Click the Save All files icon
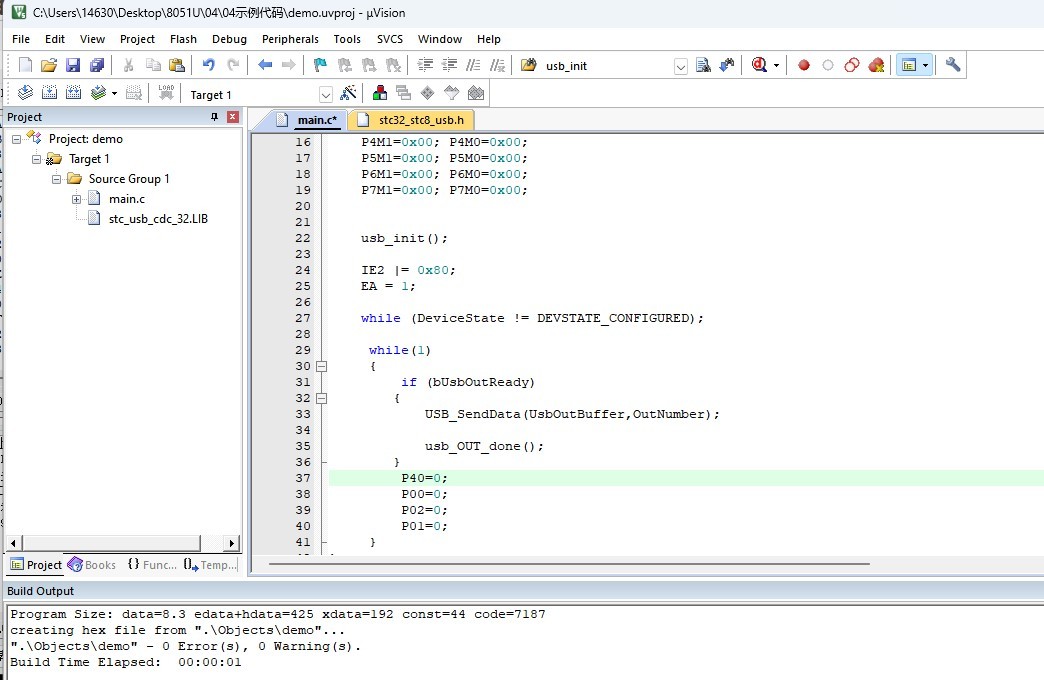1044x680 pixels. 97,65
